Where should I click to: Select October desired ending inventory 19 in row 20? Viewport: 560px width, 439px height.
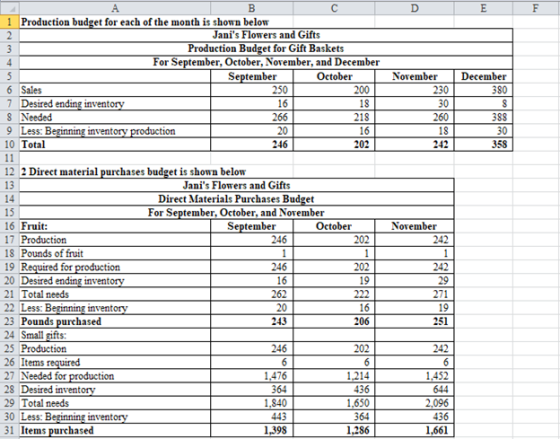point(334,280)
